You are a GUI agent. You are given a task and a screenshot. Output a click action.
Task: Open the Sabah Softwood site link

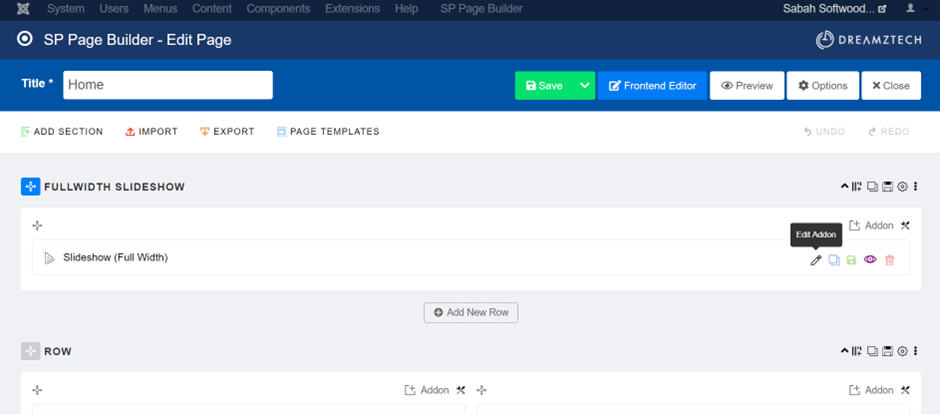pos(834,9)
